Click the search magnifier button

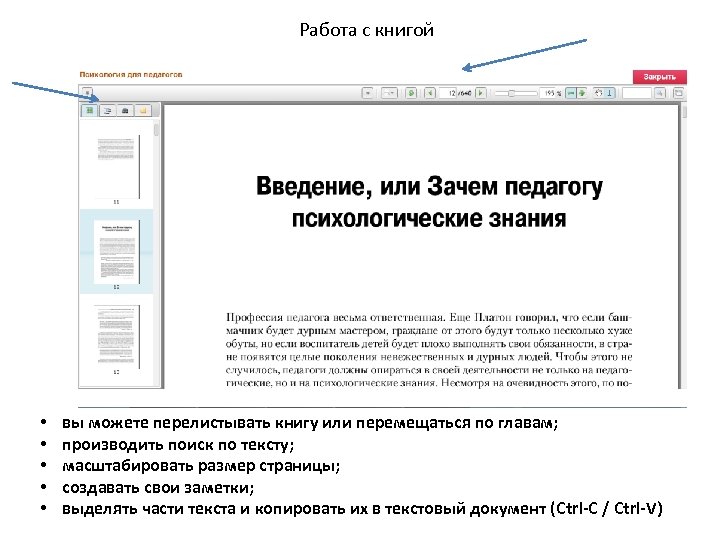[660, 93]
